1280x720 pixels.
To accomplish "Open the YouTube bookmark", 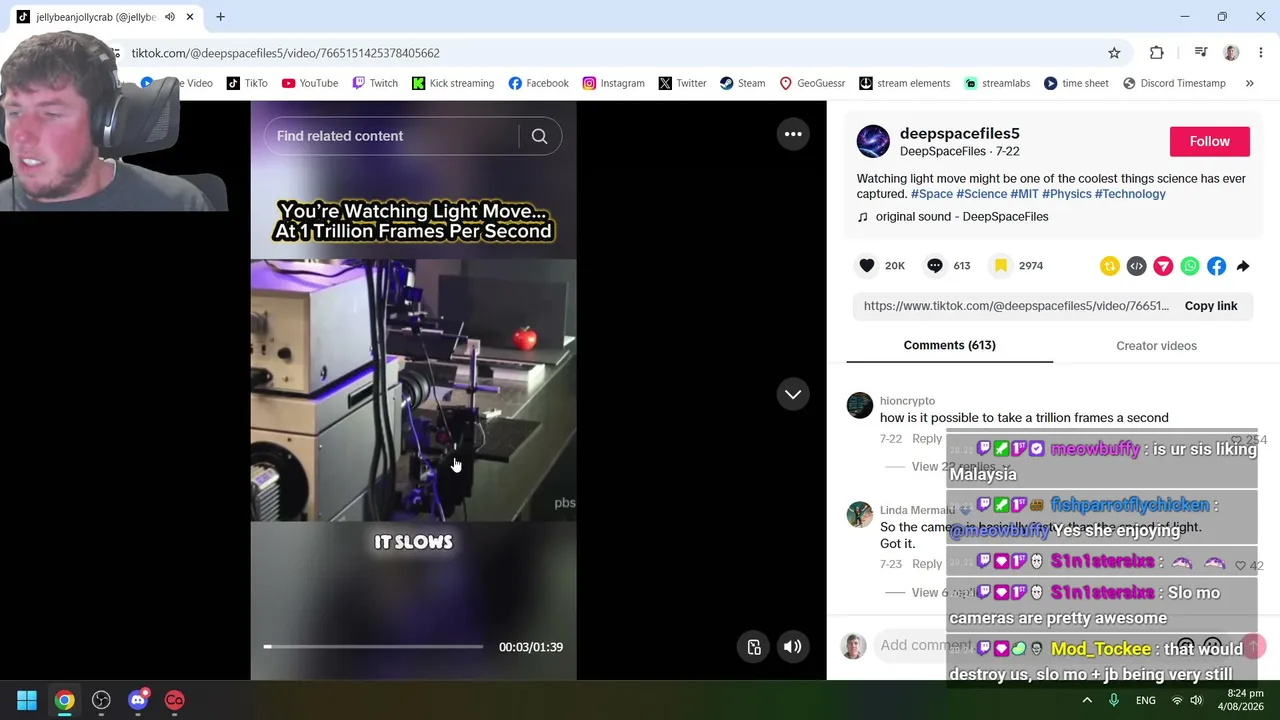I will (310, 83).
